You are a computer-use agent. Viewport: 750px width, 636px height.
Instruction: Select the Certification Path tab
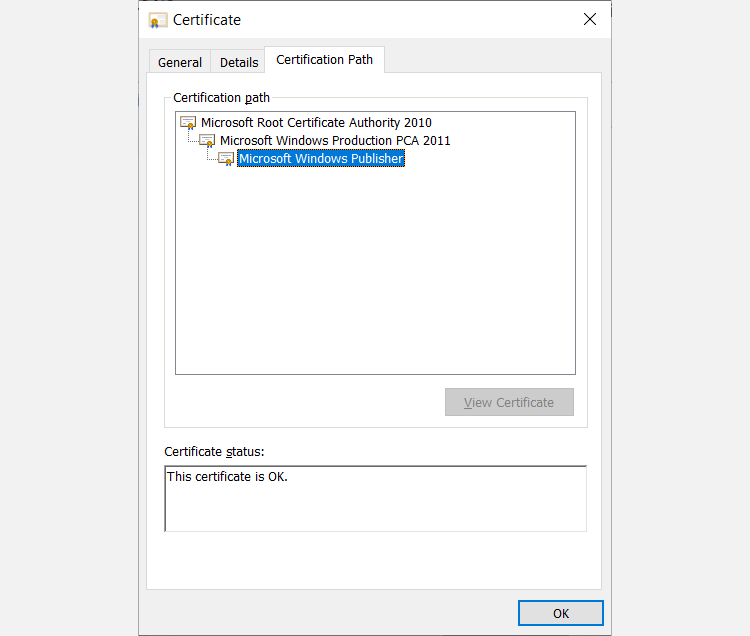point(324,60)
